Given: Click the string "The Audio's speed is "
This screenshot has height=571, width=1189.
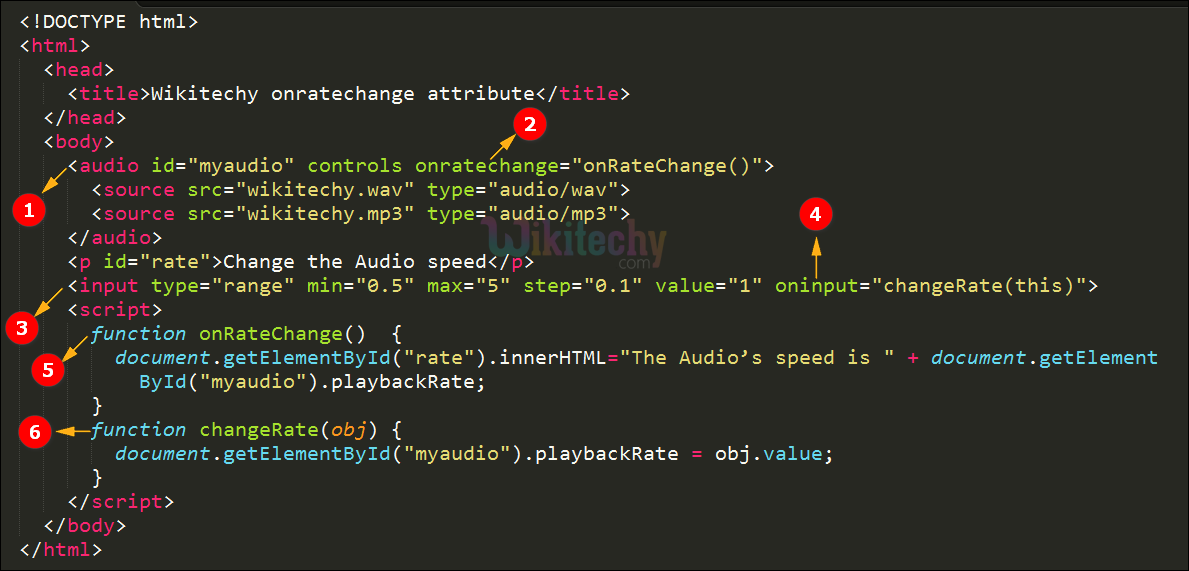Looking at the screenshot, I should tap(756, 358).
